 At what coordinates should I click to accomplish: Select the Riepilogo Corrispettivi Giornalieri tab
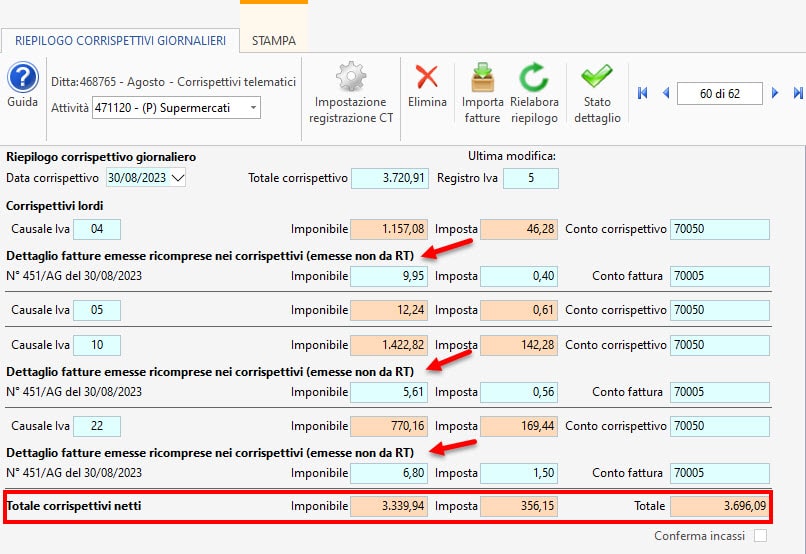[120, 41]
